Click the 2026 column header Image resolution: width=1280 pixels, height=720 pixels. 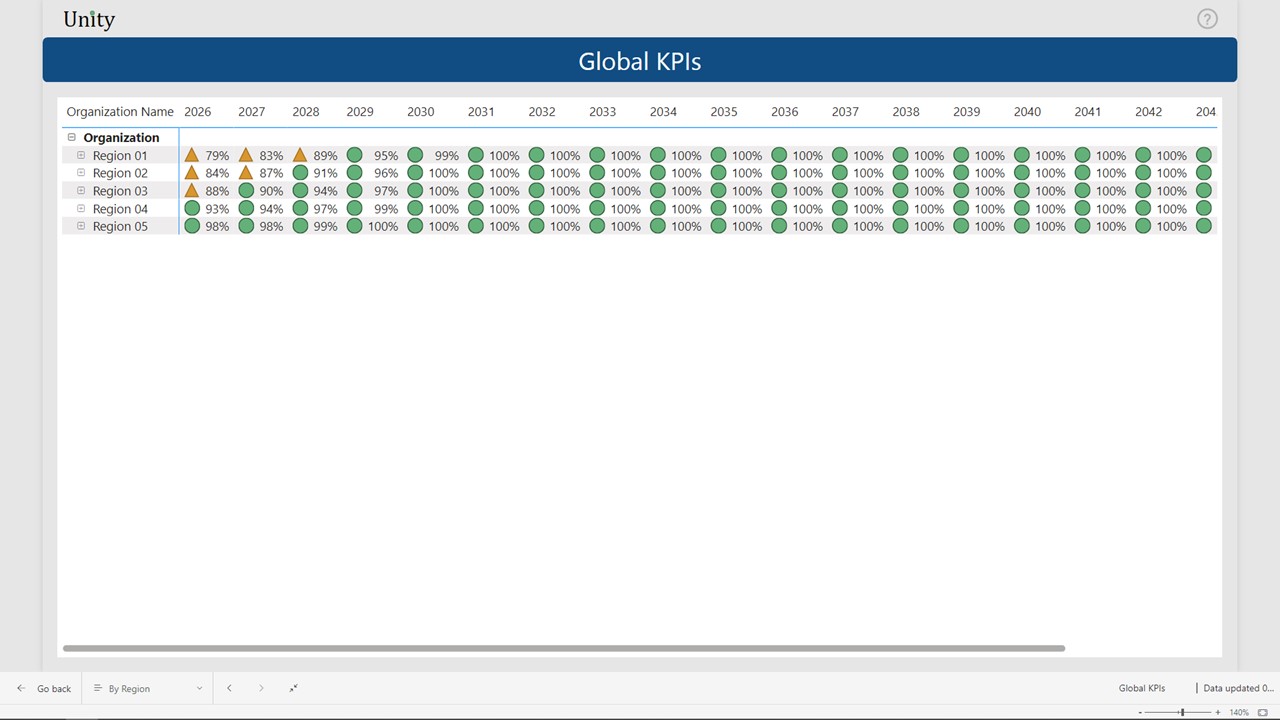[198, 112]
